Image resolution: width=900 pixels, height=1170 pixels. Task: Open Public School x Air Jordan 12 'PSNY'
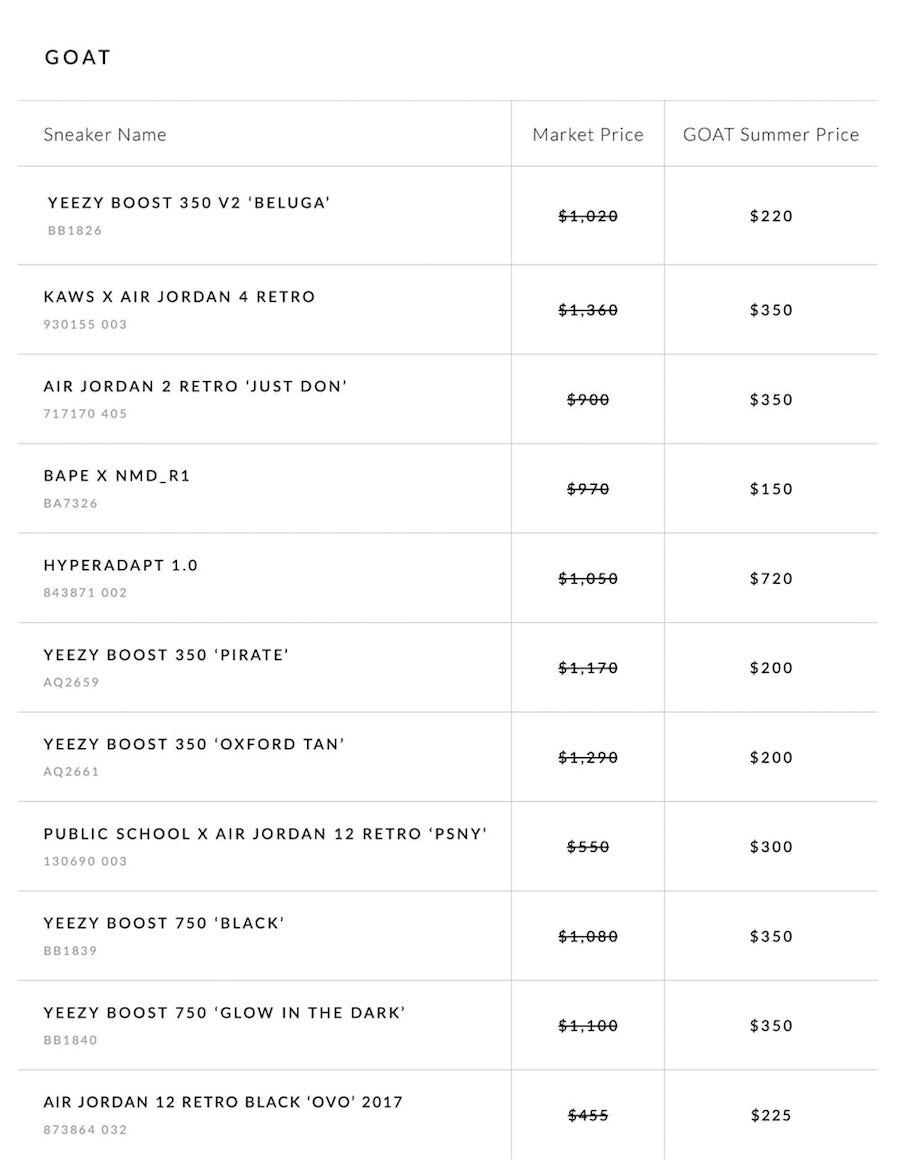(x=265, y=834)
